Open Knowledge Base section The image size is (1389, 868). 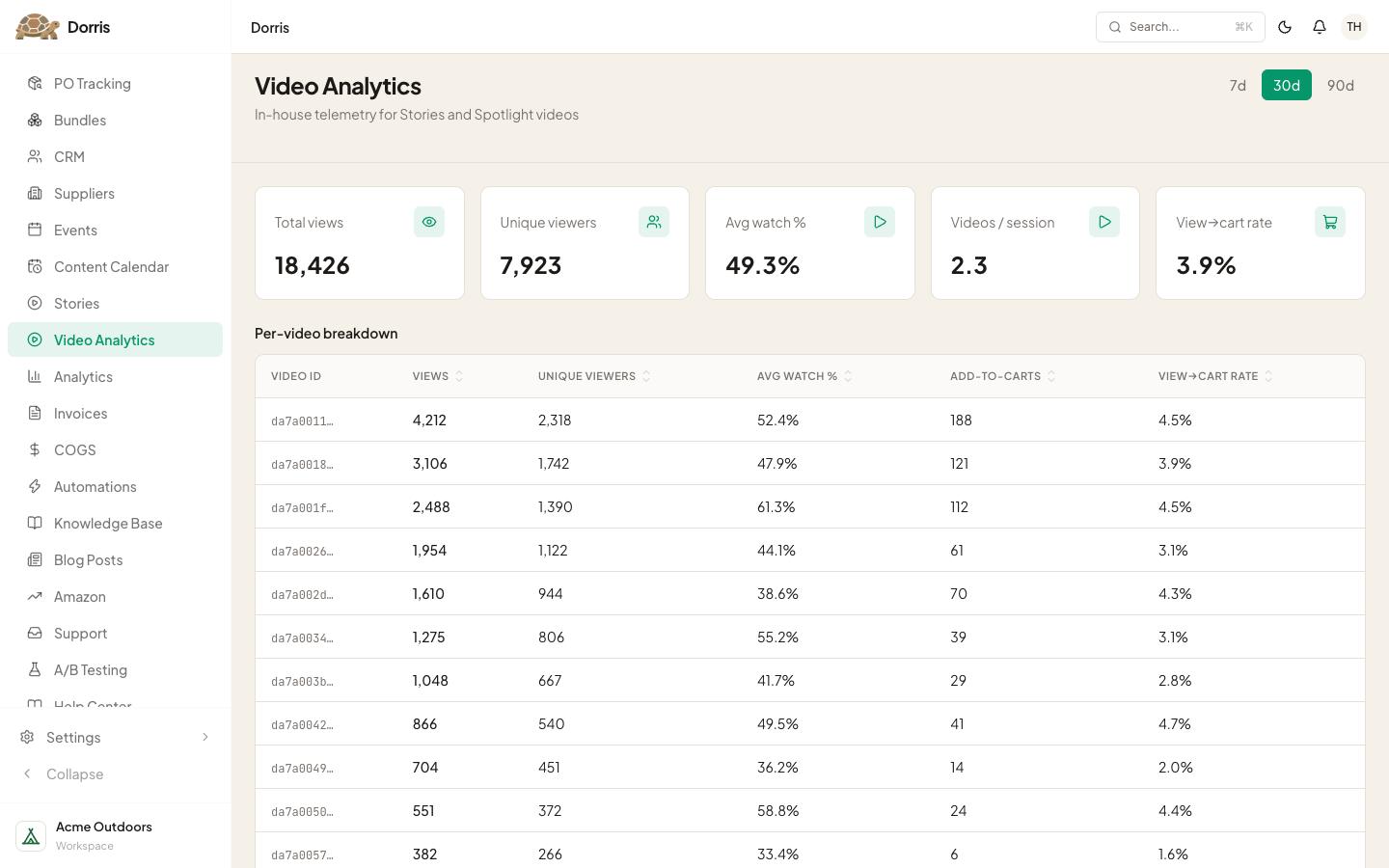point(116,524)
